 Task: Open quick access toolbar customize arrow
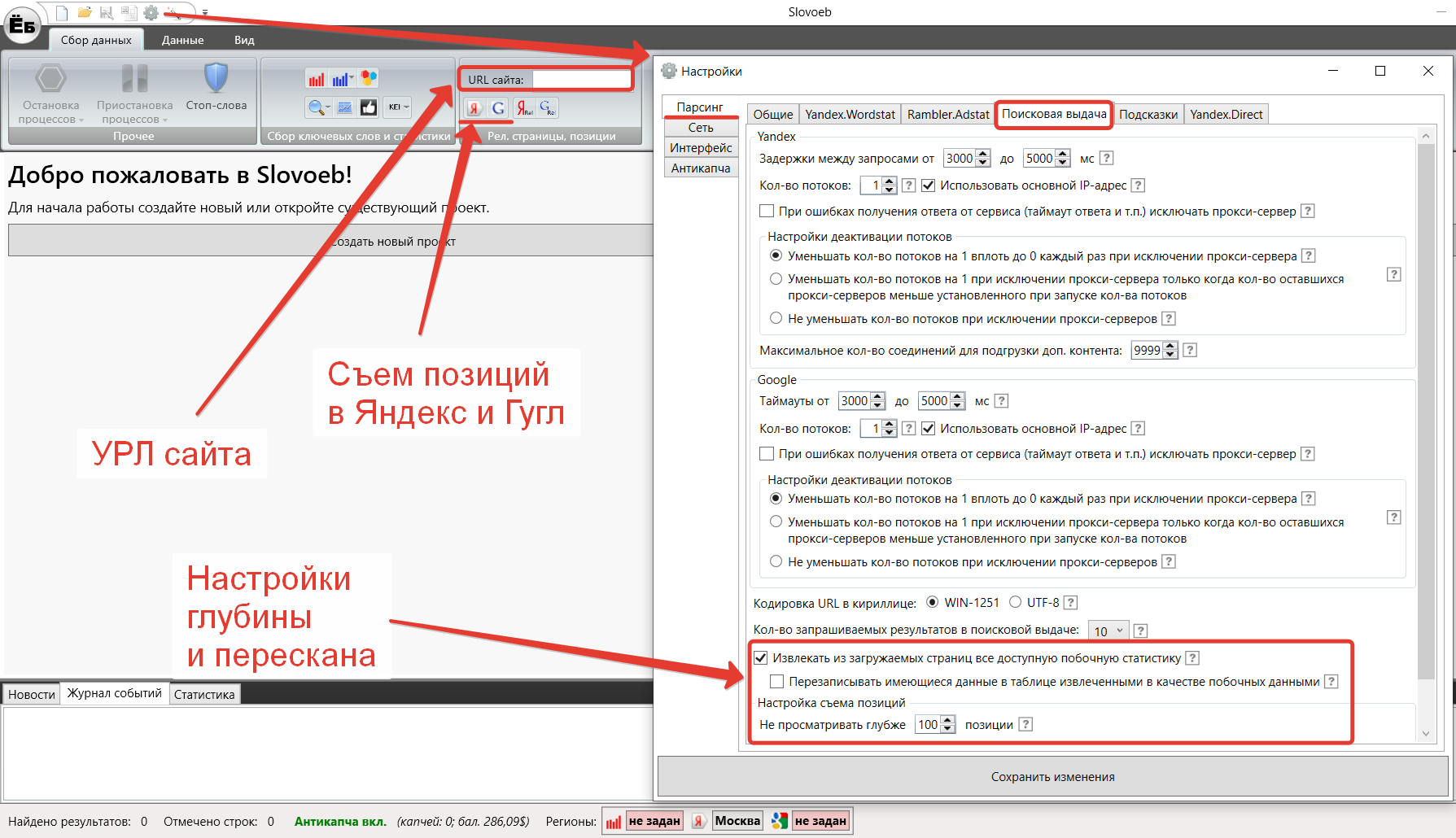pos(205,13)
